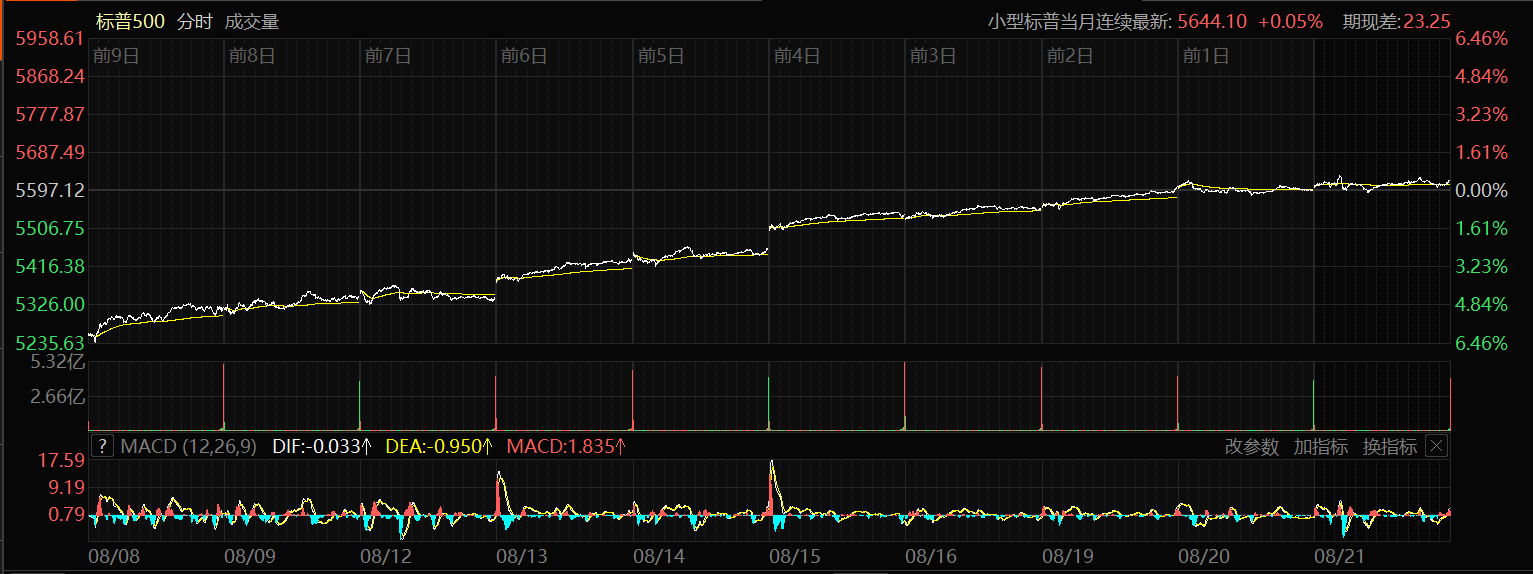Switch to the 分时 view tab
Image resolution: width=1533 pixels, height=574 pixels.
pos(195,21)
